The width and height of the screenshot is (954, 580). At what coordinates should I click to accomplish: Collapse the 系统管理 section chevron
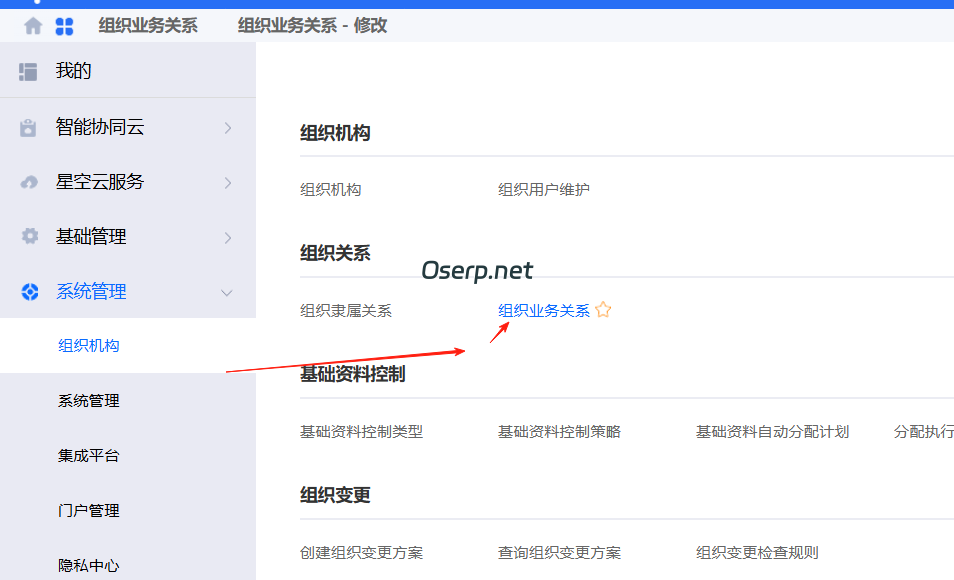[227, 291]
